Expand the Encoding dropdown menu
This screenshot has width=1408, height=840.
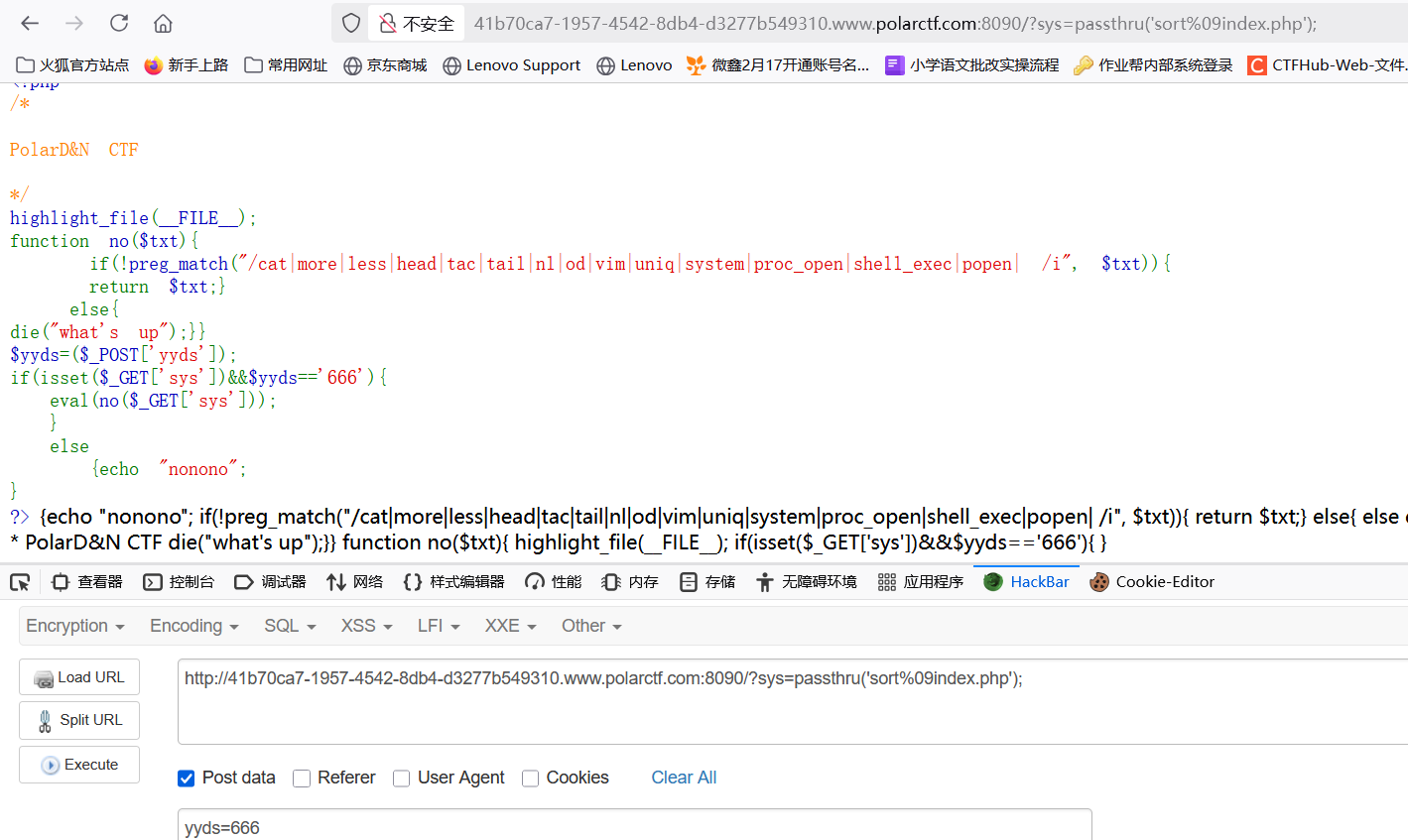coord(194,626)
